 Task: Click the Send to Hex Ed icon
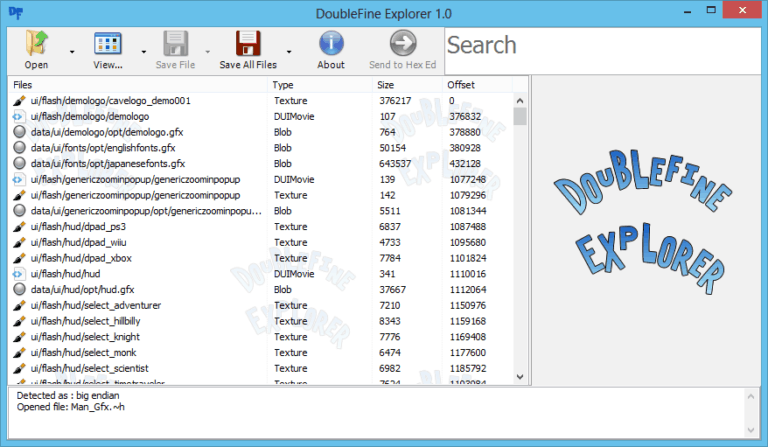pos(403,43)
